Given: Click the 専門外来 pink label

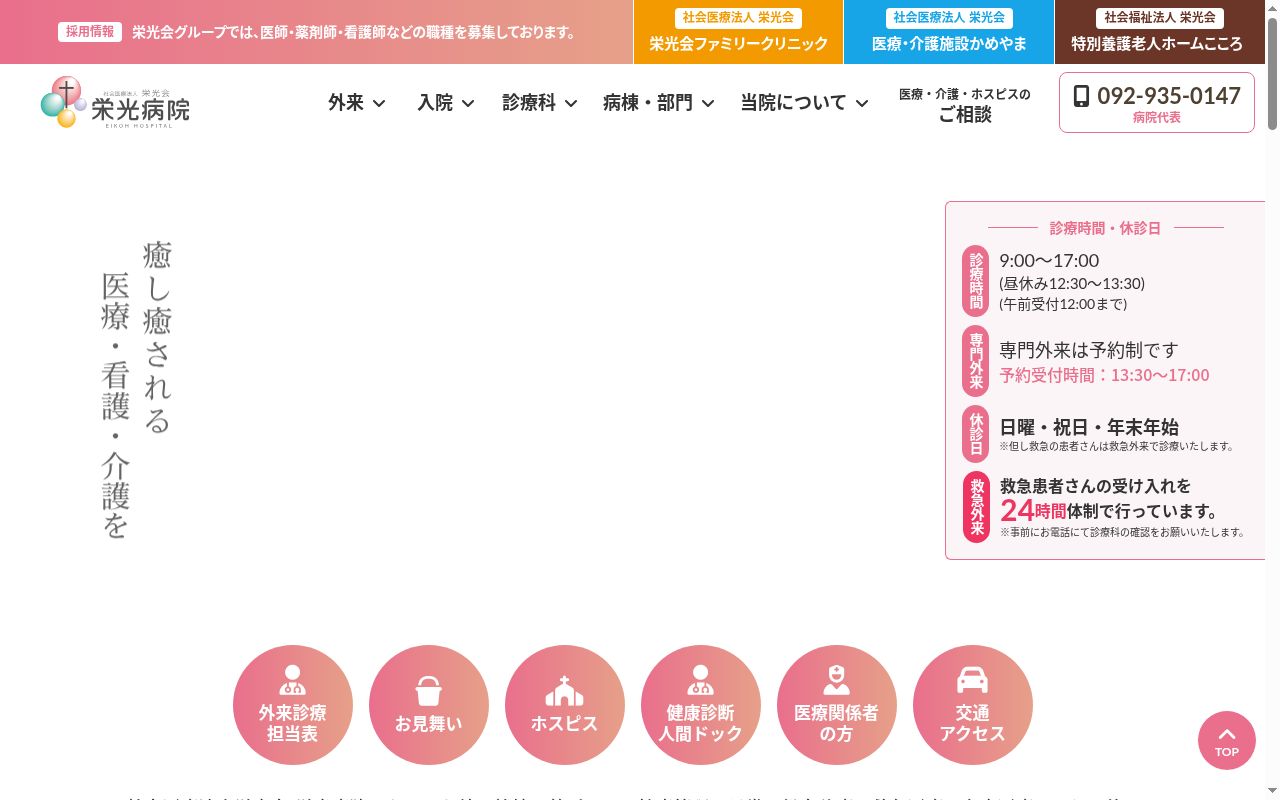Looking at the screenshot, I should [976, 361].
